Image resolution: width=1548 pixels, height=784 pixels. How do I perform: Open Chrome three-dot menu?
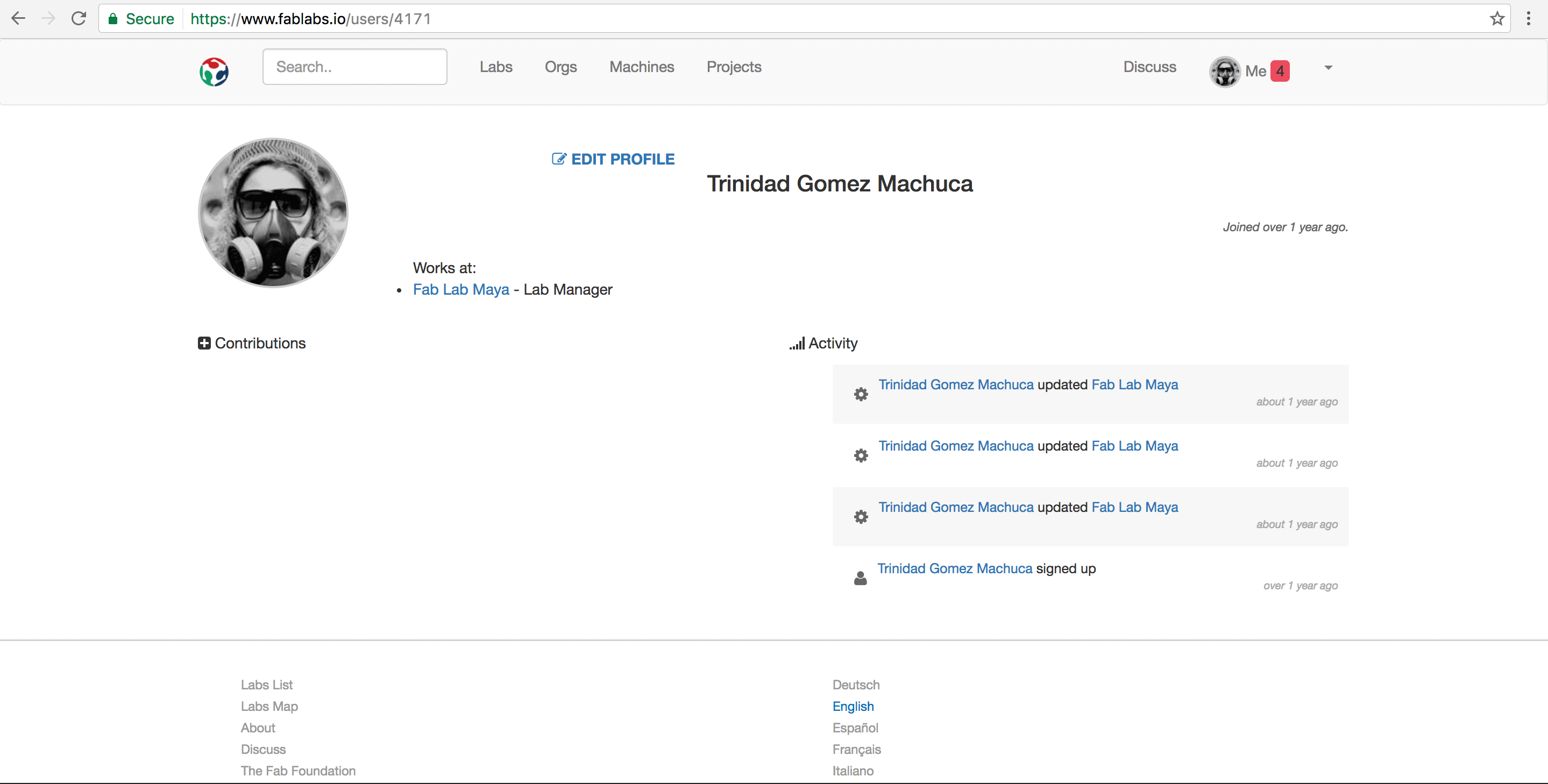click(x=1528, y=19)
